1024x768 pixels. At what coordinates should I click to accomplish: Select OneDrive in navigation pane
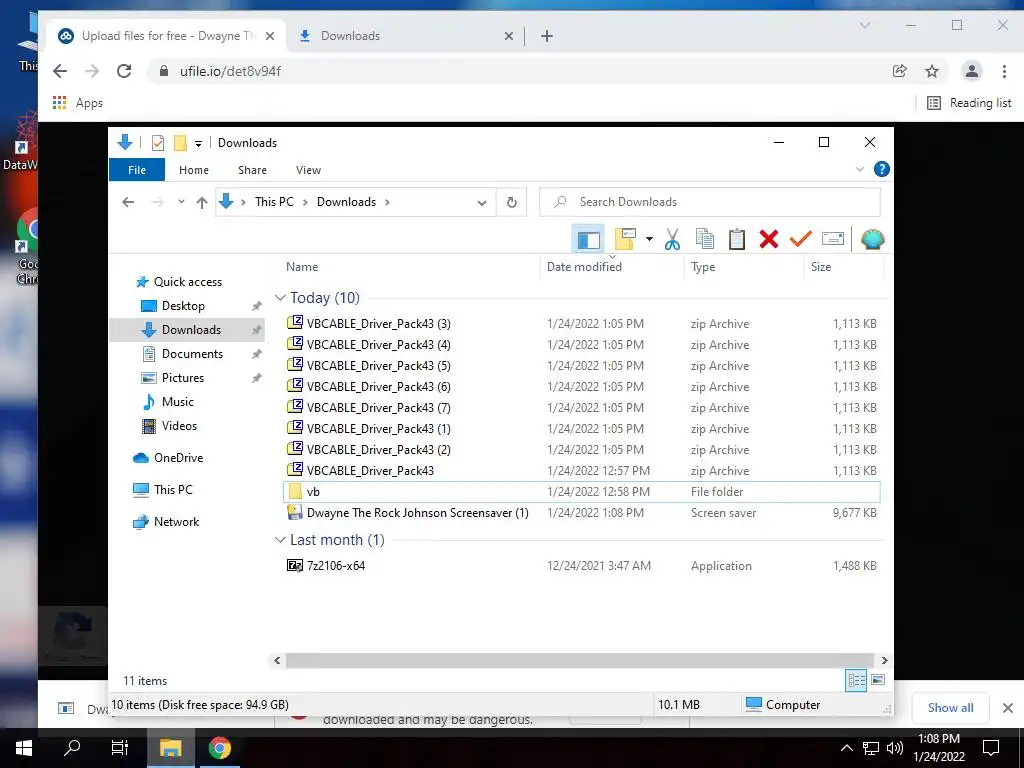coord(178,458)
